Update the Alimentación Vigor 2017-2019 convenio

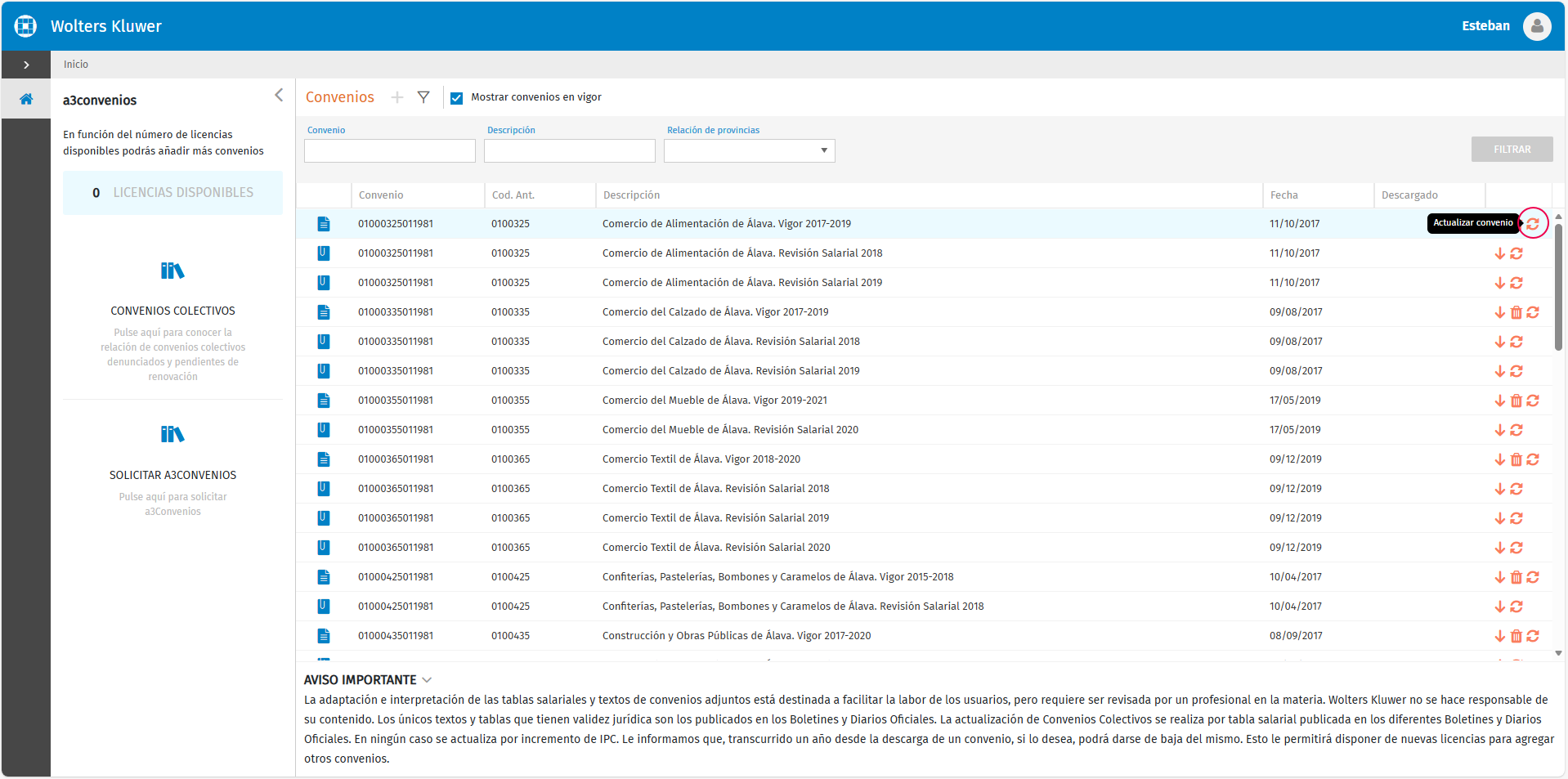tap(1533, 223)
